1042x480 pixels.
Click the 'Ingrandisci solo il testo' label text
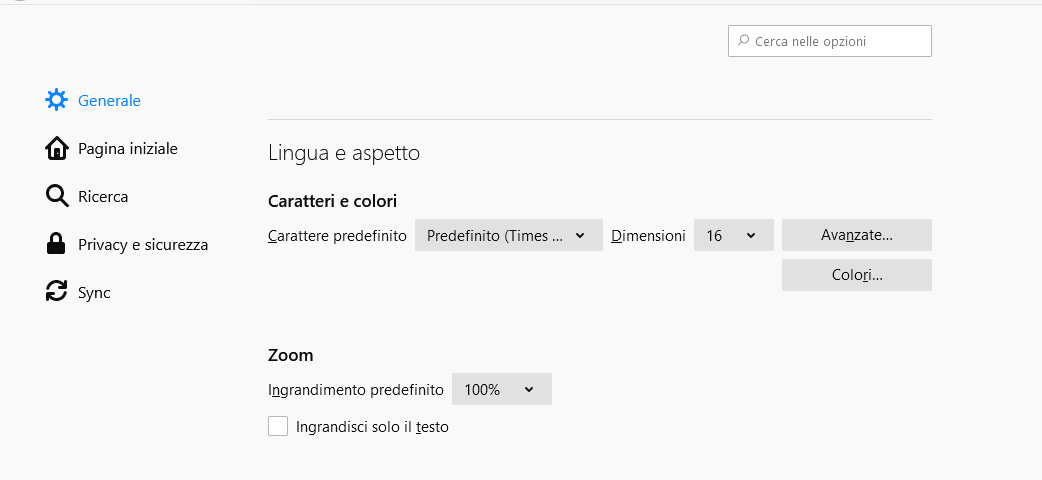(x=372, y=427)
